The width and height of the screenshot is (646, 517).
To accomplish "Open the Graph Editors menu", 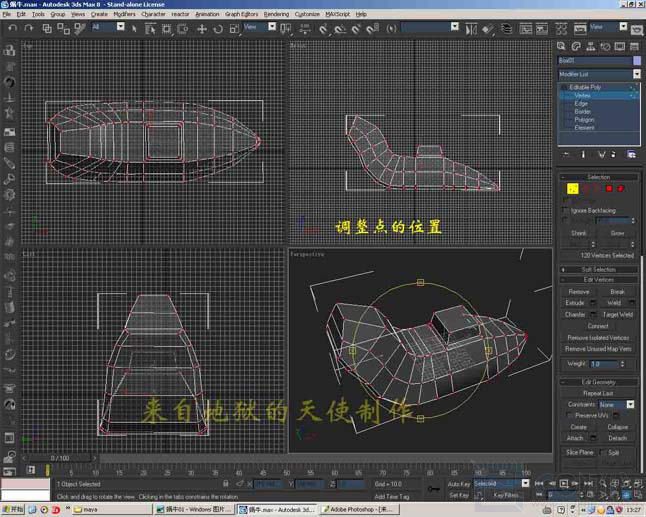I will click(x=241, y=14).
